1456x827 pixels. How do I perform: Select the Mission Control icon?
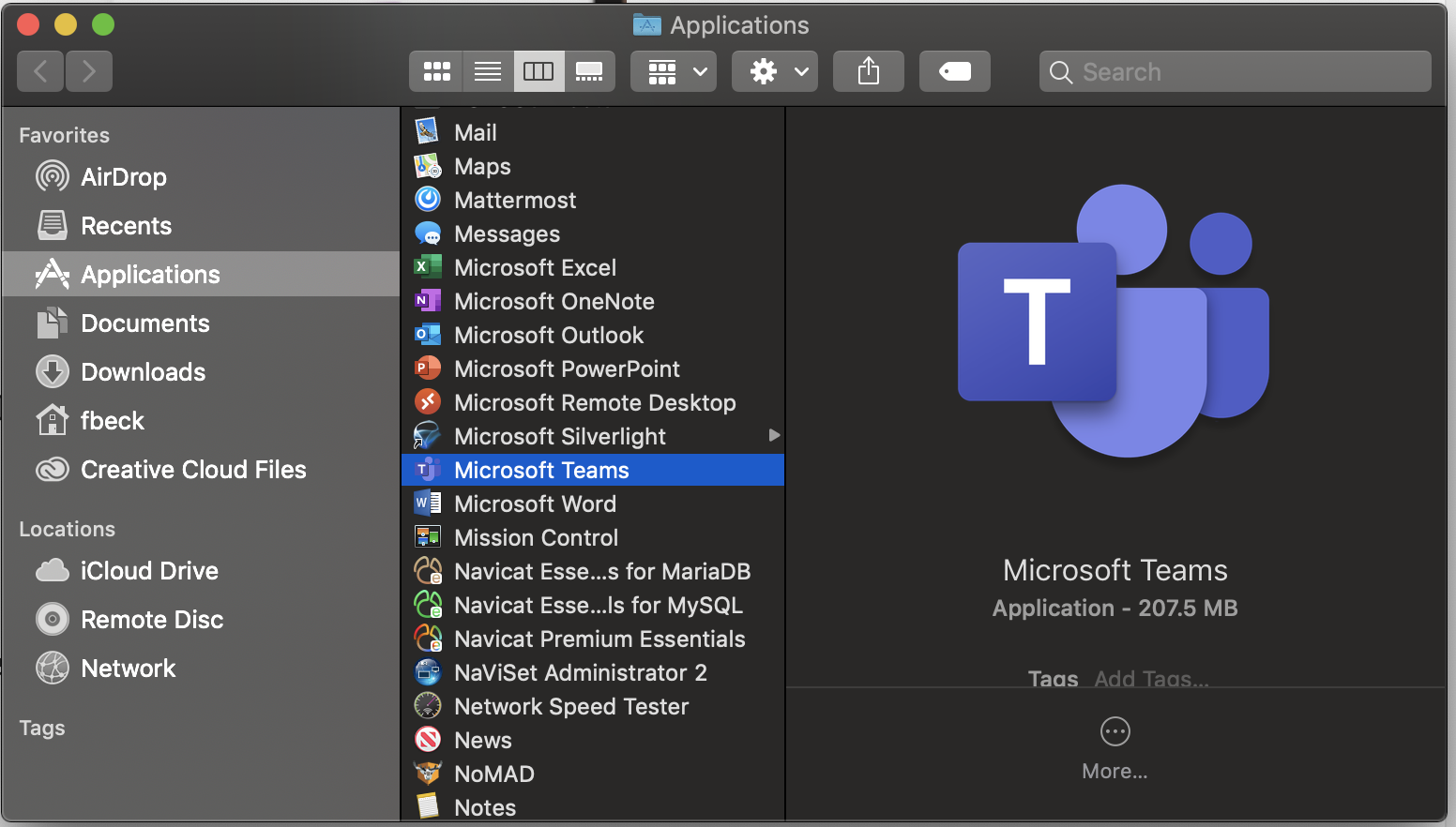428,536
